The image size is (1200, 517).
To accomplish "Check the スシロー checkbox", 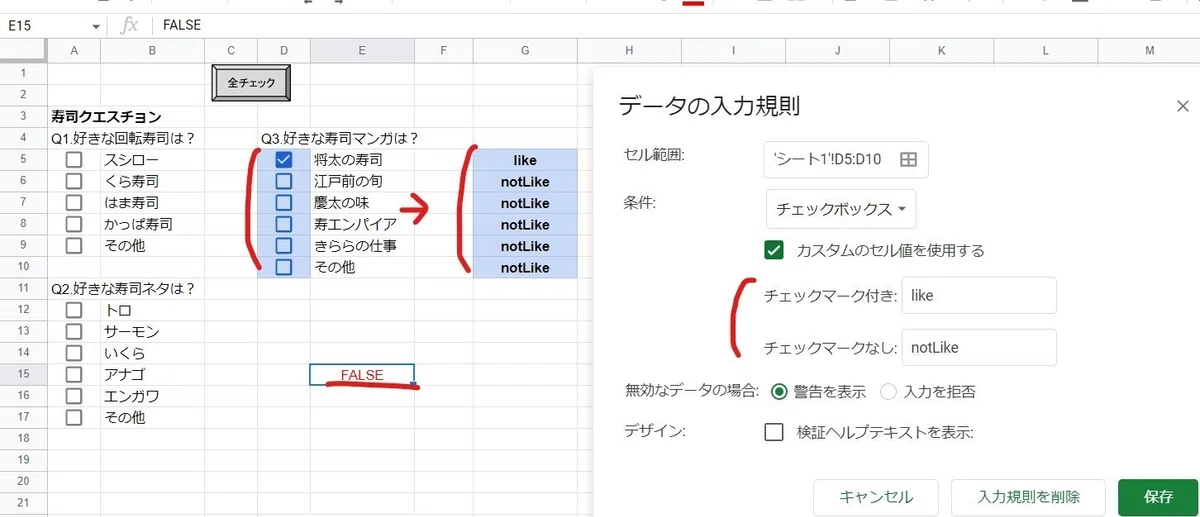I will coord(73,160).
